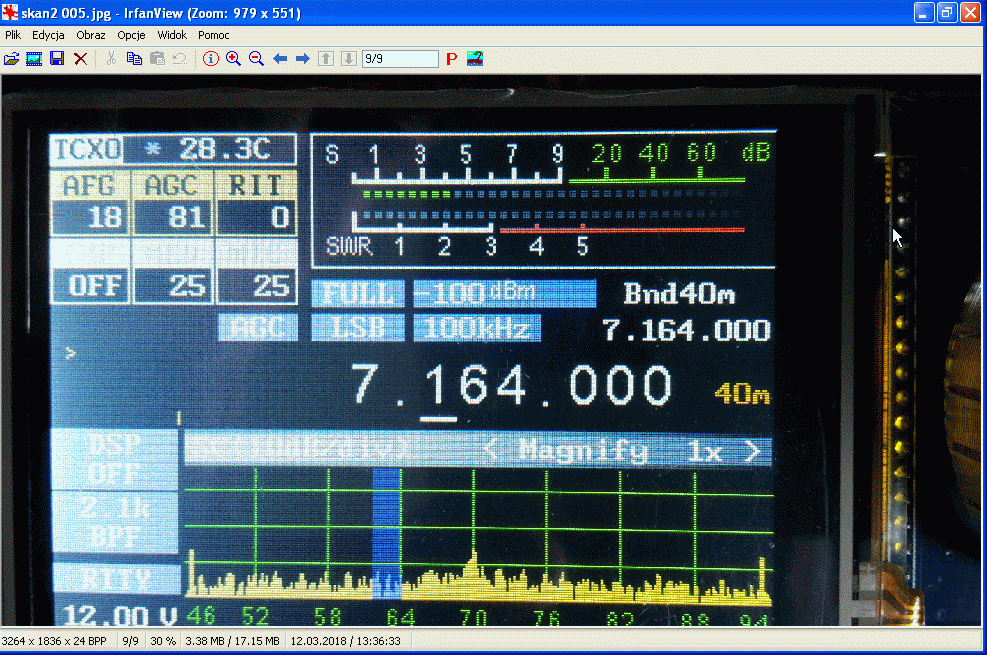Go to previous image with left arrow
Viewport: 987px width, 655px height.
pos(280,59)
